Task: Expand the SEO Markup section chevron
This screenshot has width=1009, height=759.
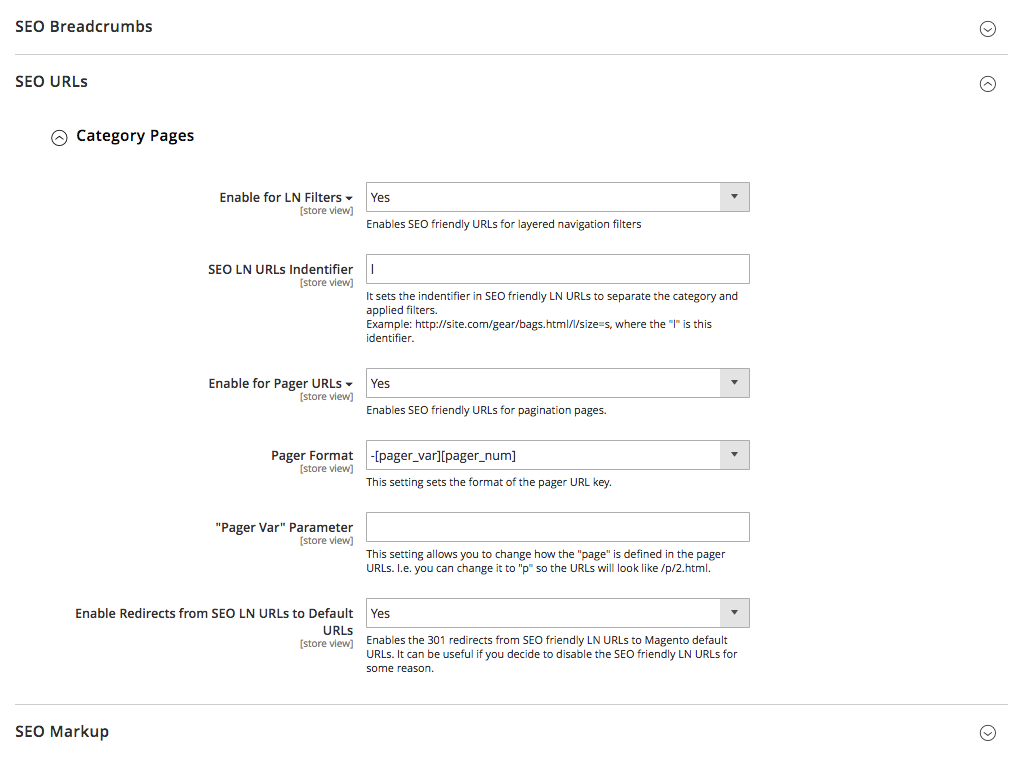Action: click(987, 733)
